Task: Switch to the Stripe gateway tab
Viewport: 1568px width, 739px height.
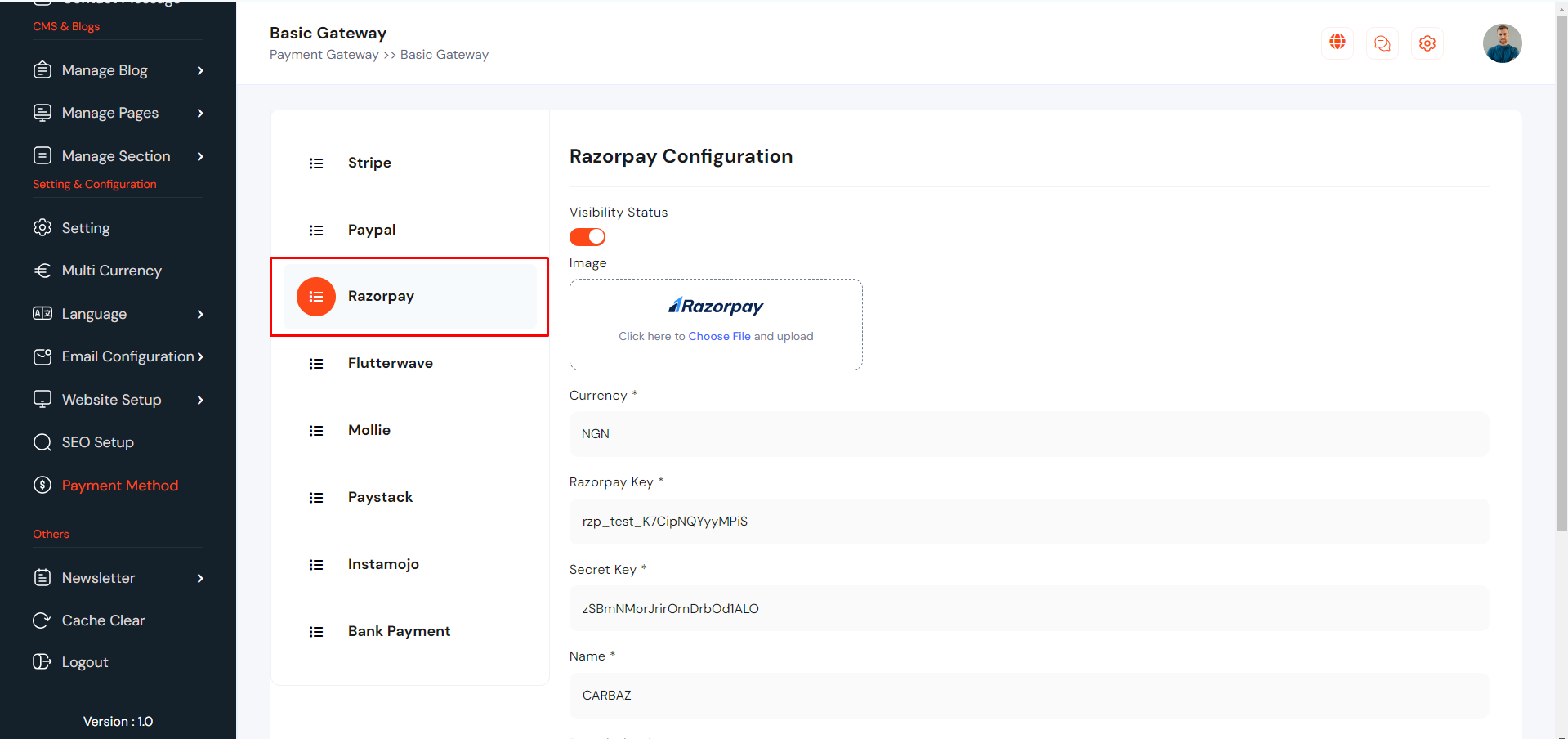Action: (369, 163)
